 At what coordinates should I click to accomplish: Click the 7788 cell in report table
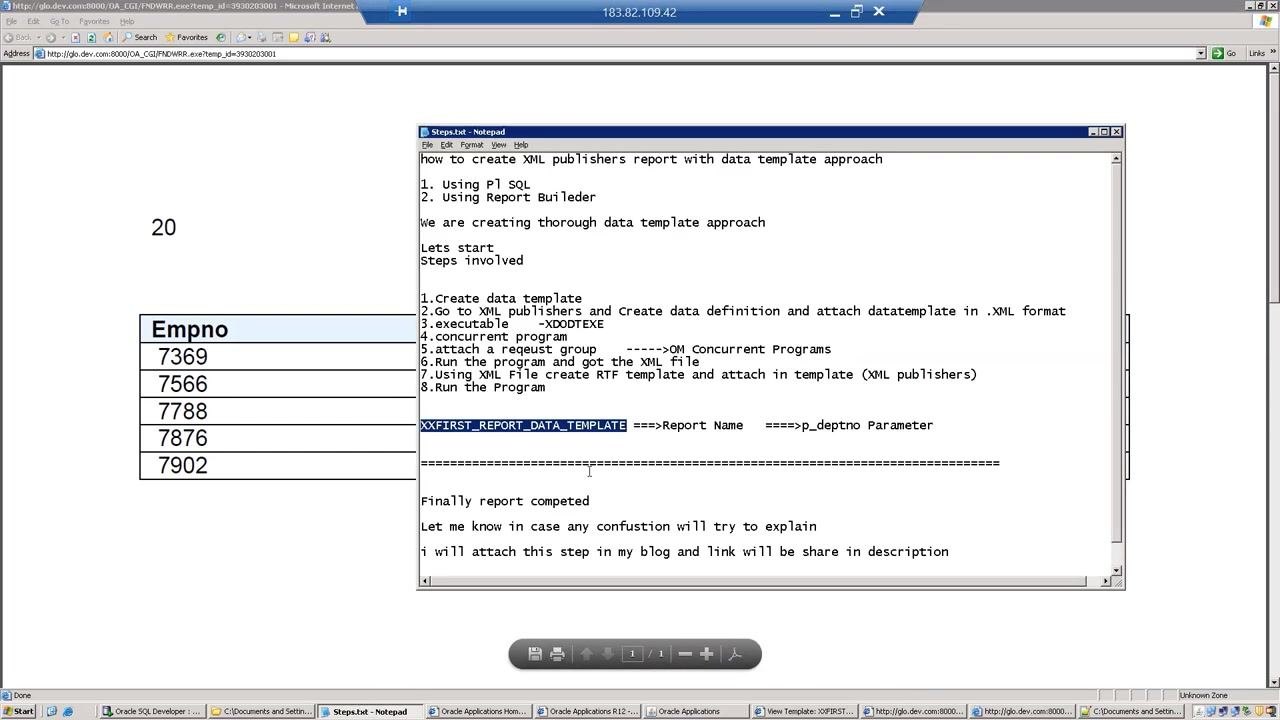183,411
